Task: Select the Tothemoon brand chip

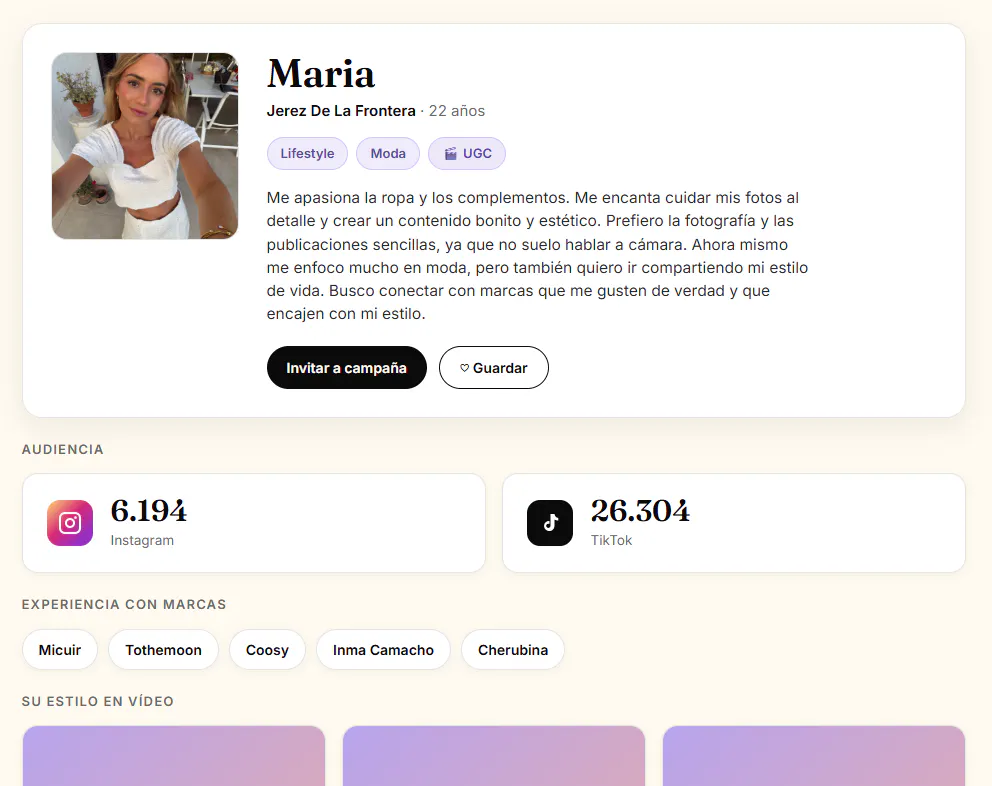Action: 163,650
